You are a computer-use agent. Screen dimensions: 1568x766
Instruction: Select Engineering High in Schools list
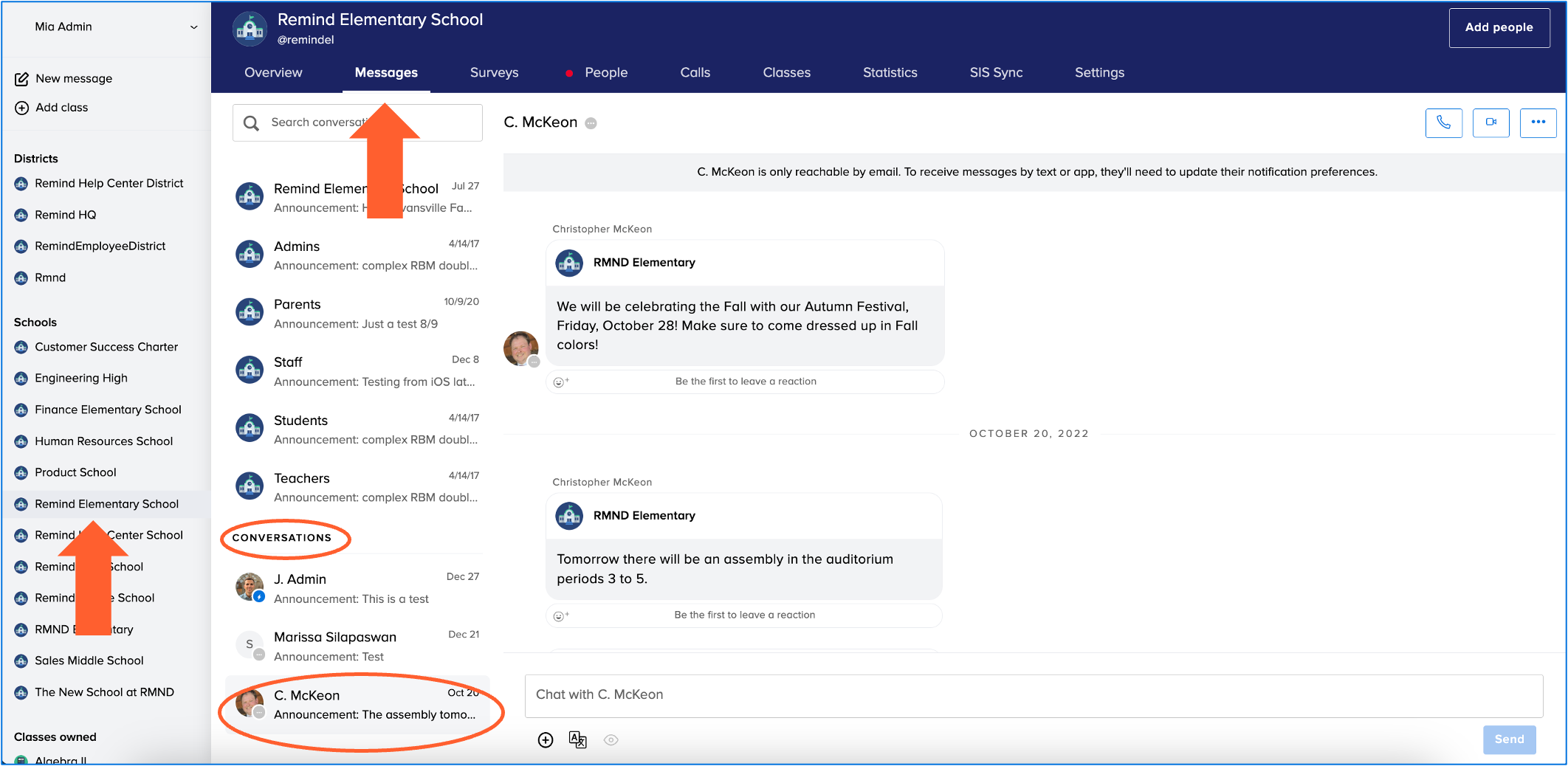tap(81, 378)
